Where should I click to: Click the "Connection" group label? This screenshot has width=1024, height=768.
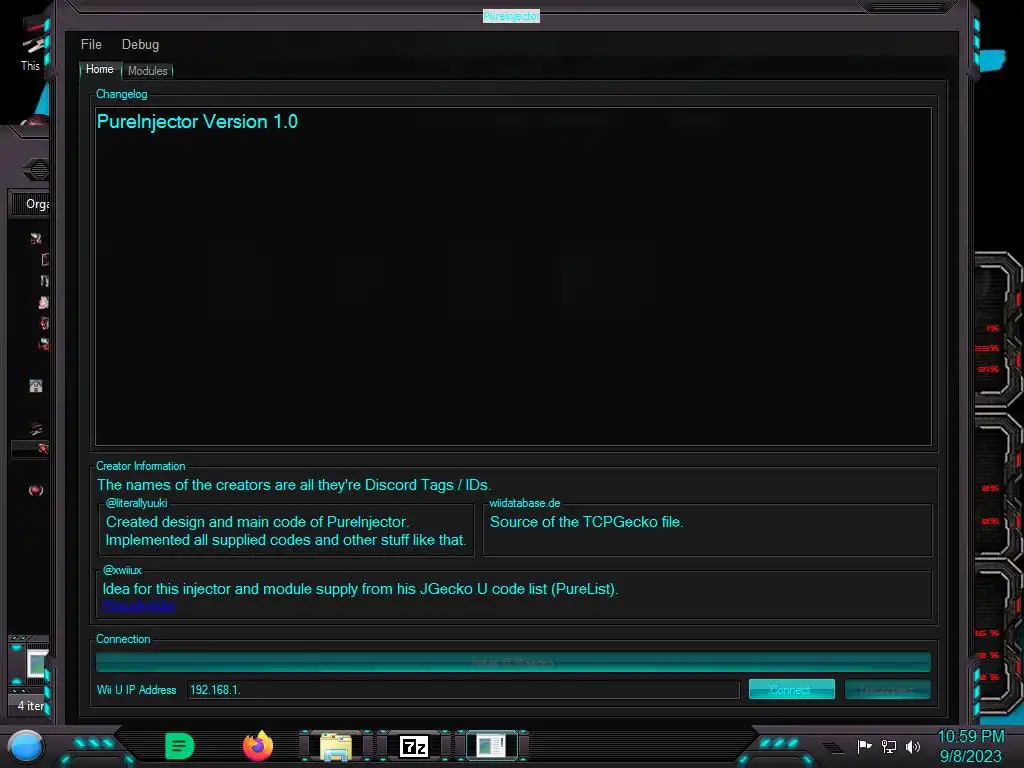coord(123,639)
